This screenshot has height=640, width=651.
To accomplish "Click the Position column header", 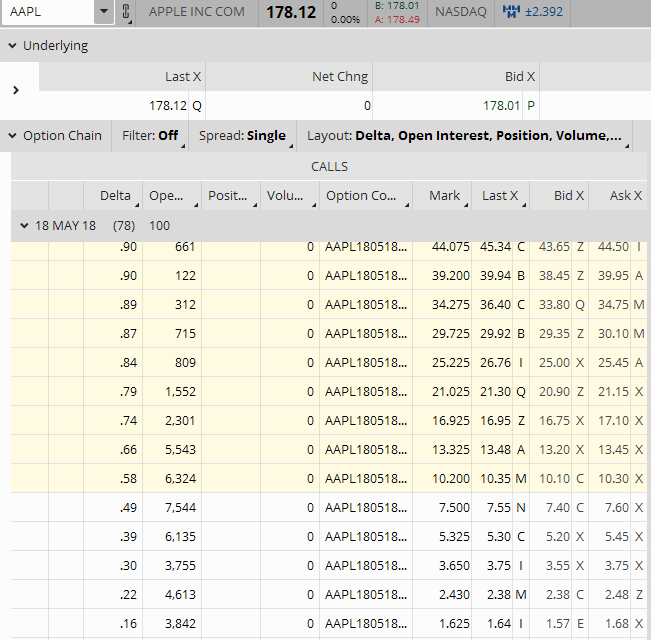I will [x=231, y=195].
